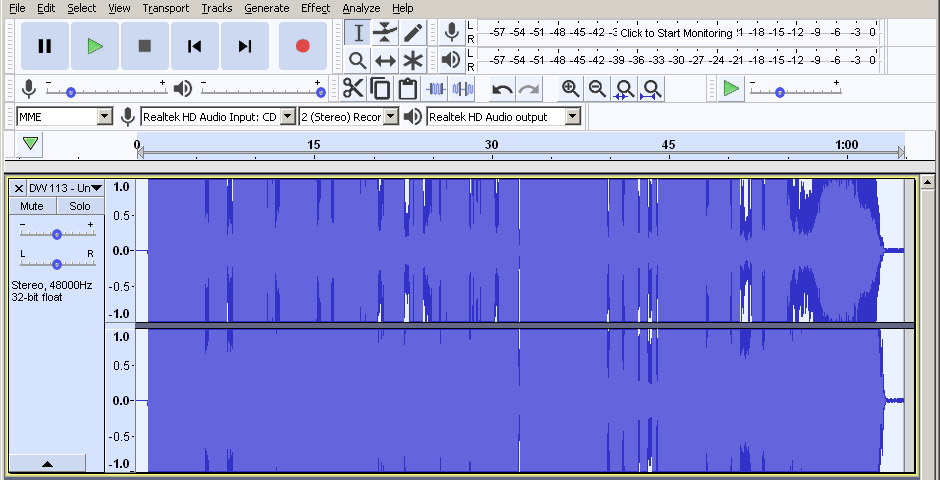
Task: Undo the last action
Action: coord(502,89)
